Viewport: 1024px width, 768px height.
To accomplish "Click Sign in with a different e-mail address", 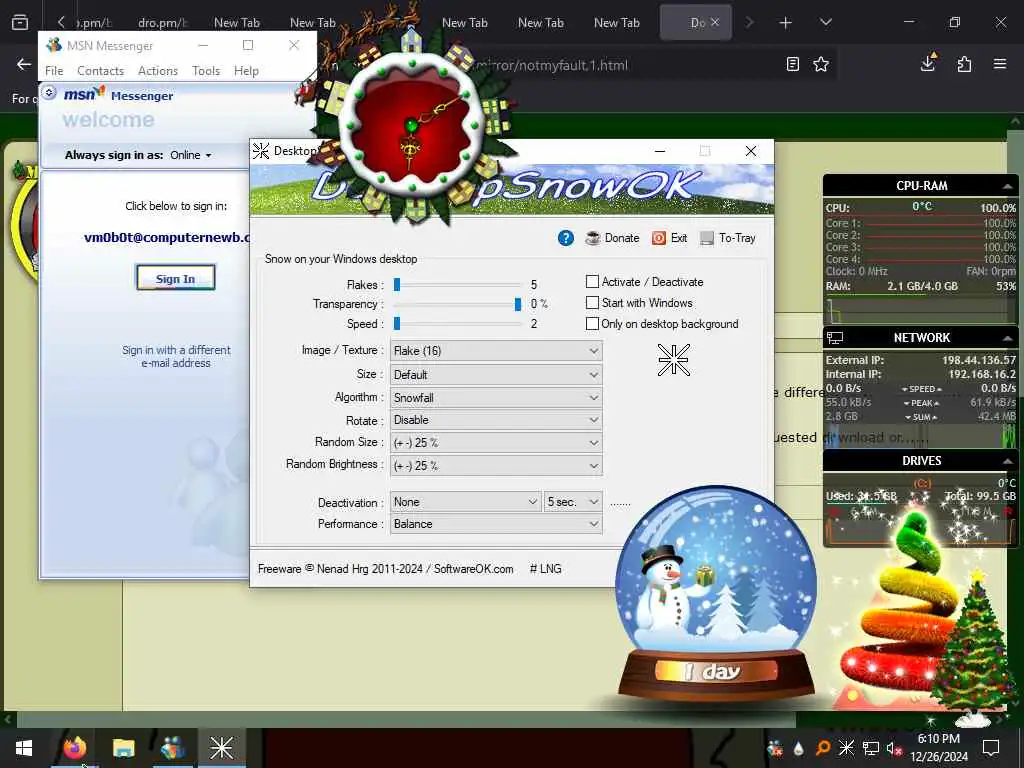I will [x=176, y=356].
